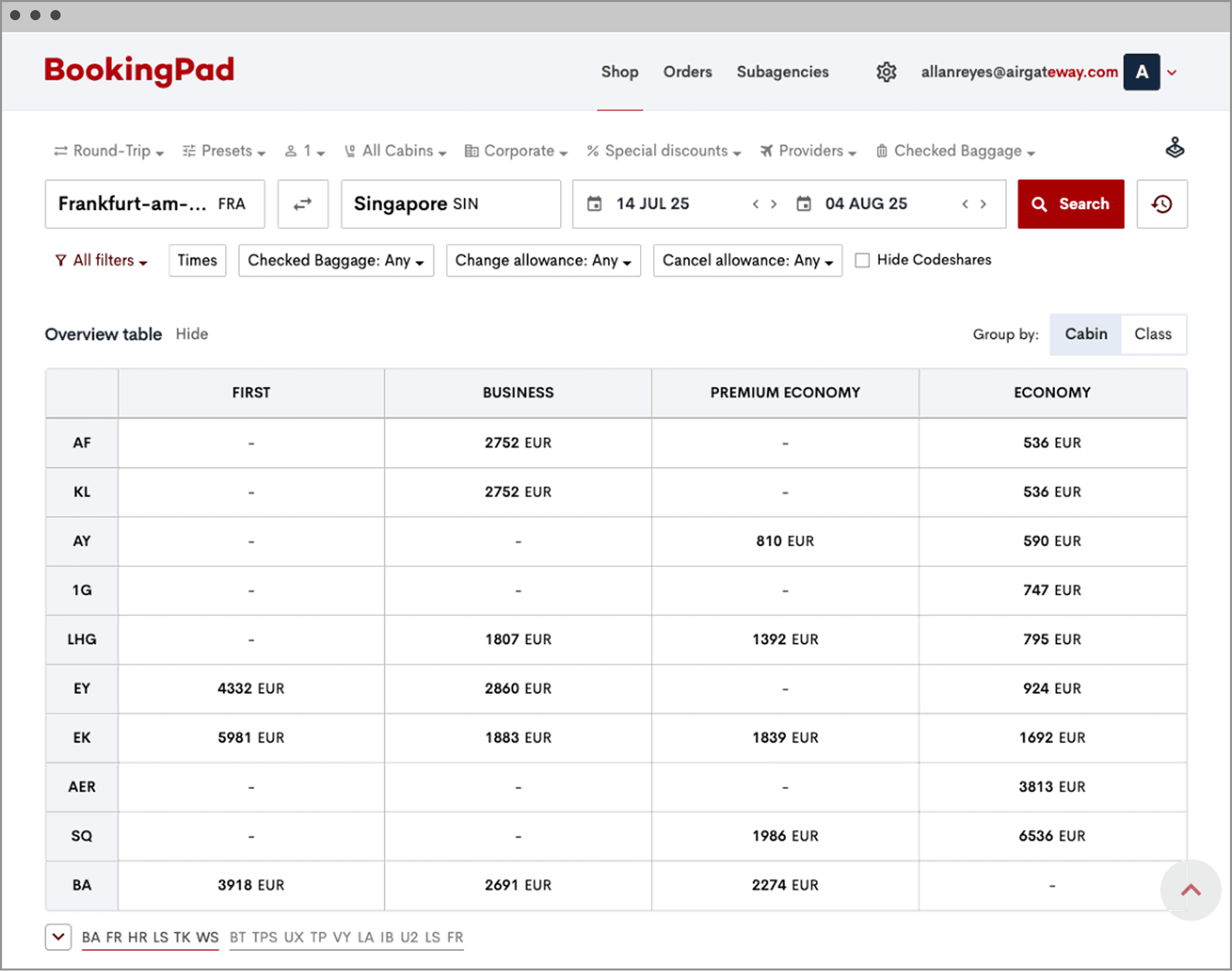This screenshot has width=1232, height=971.
Task: Expand All filters menu
Action: tap(101, 260)
